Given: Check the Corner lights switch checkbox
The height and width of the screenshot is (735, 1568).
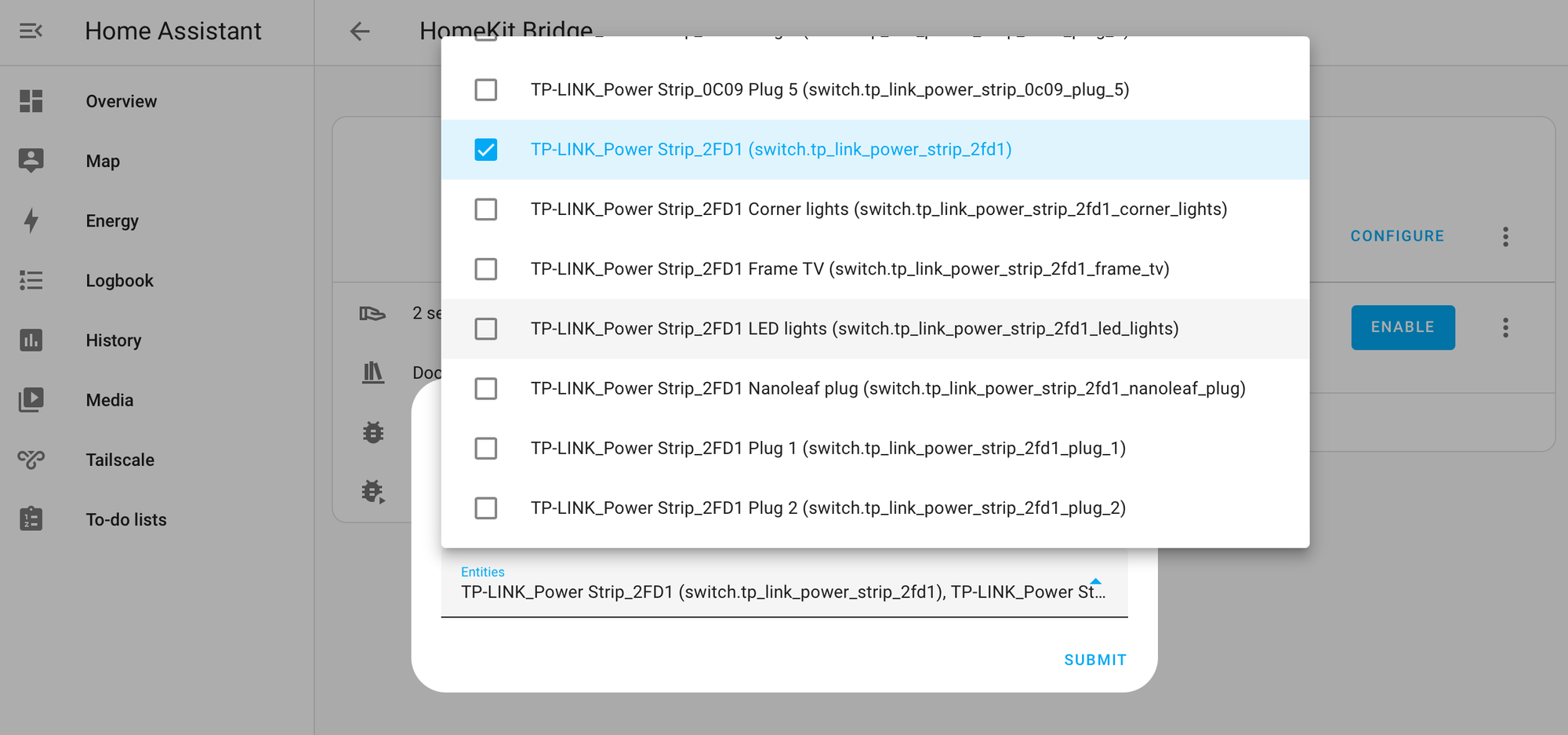Looking at the screenshot, I should [486, 209].
